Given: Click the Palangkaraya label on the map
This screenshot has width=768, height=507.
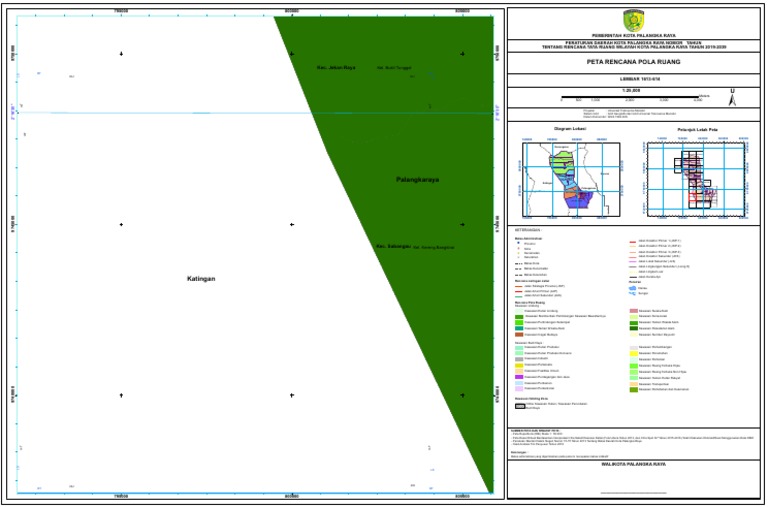Looking at the screenshot, I should tap(417, 180).
